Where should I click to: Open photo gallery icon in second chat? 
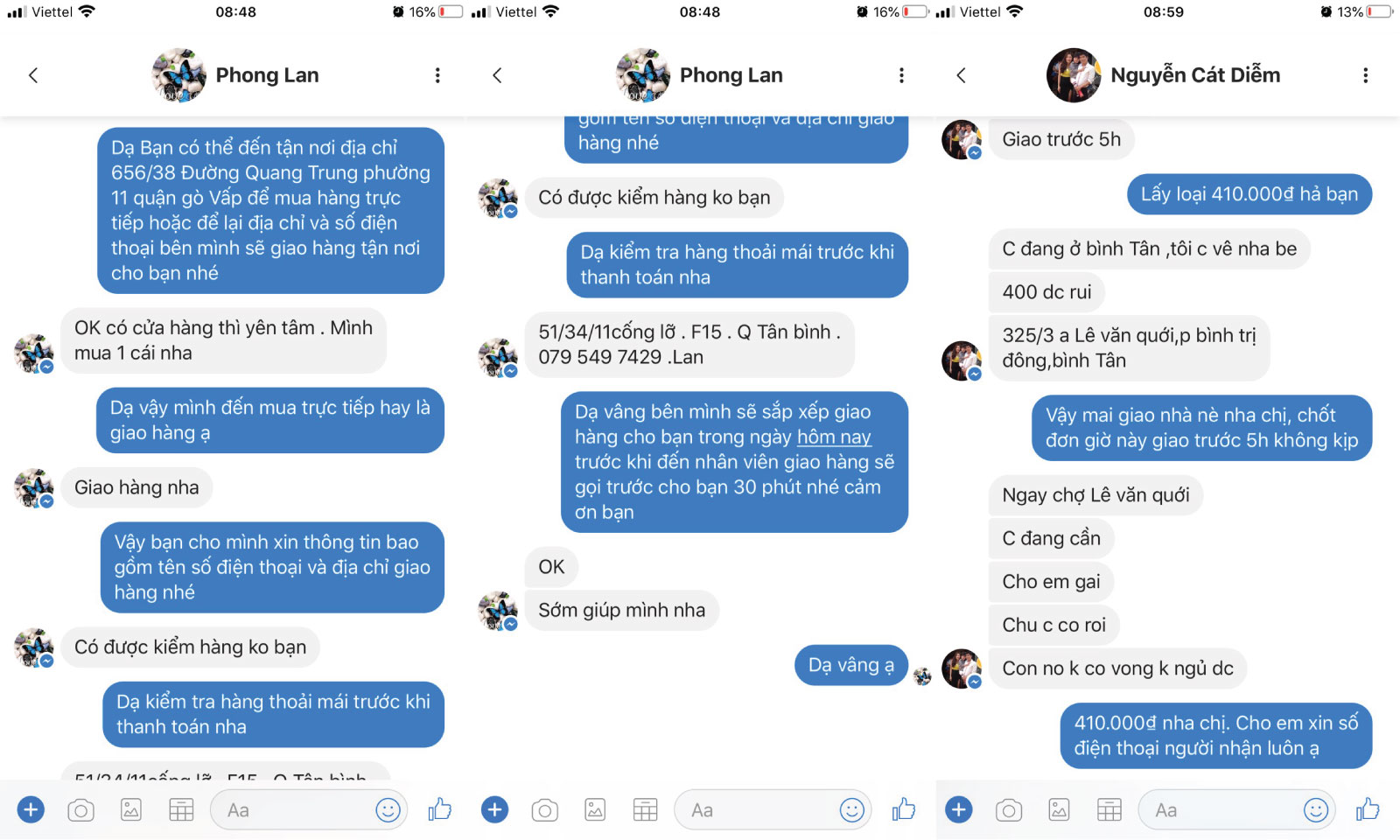595,810
